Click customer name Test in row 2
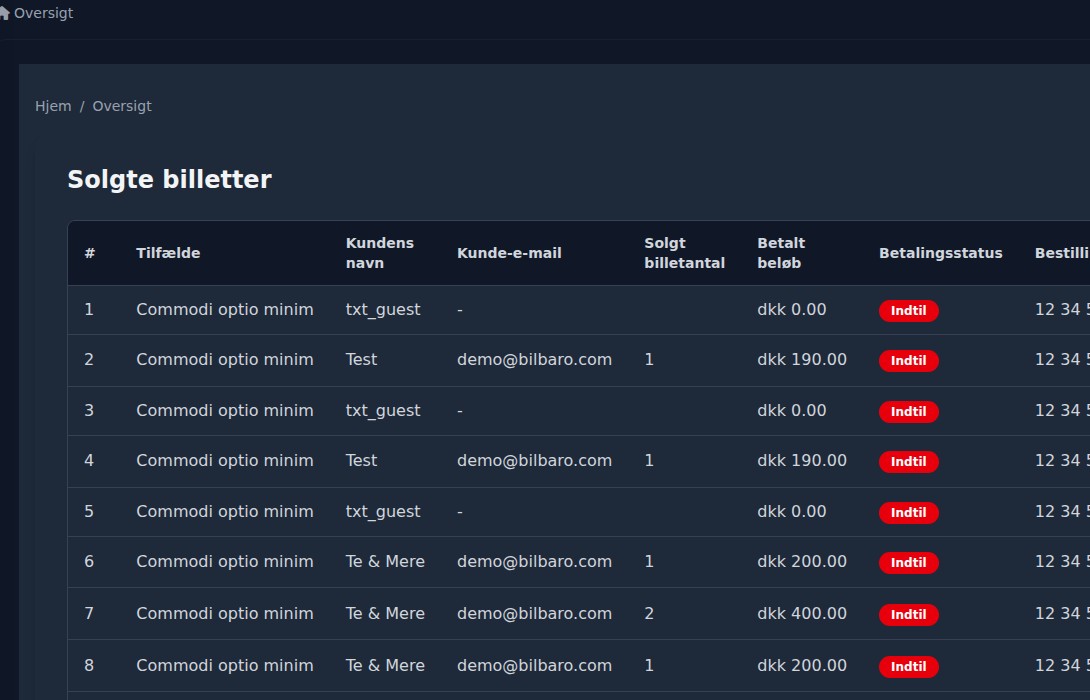1090x700 pixels. coord(361,359)
